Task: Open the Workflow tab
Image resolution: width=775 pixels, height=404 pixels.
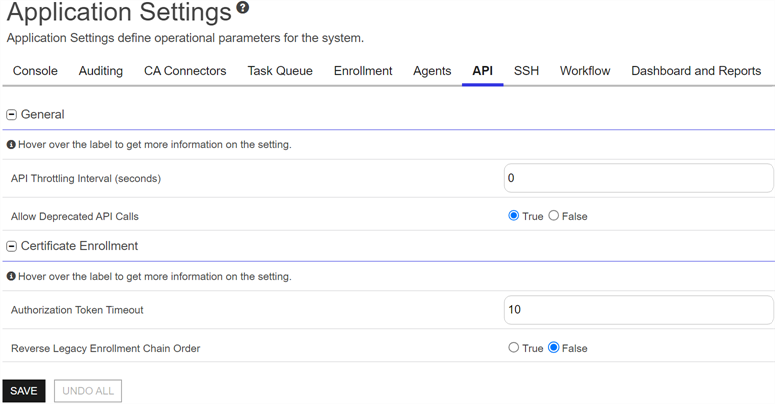Action: point(585,71)
